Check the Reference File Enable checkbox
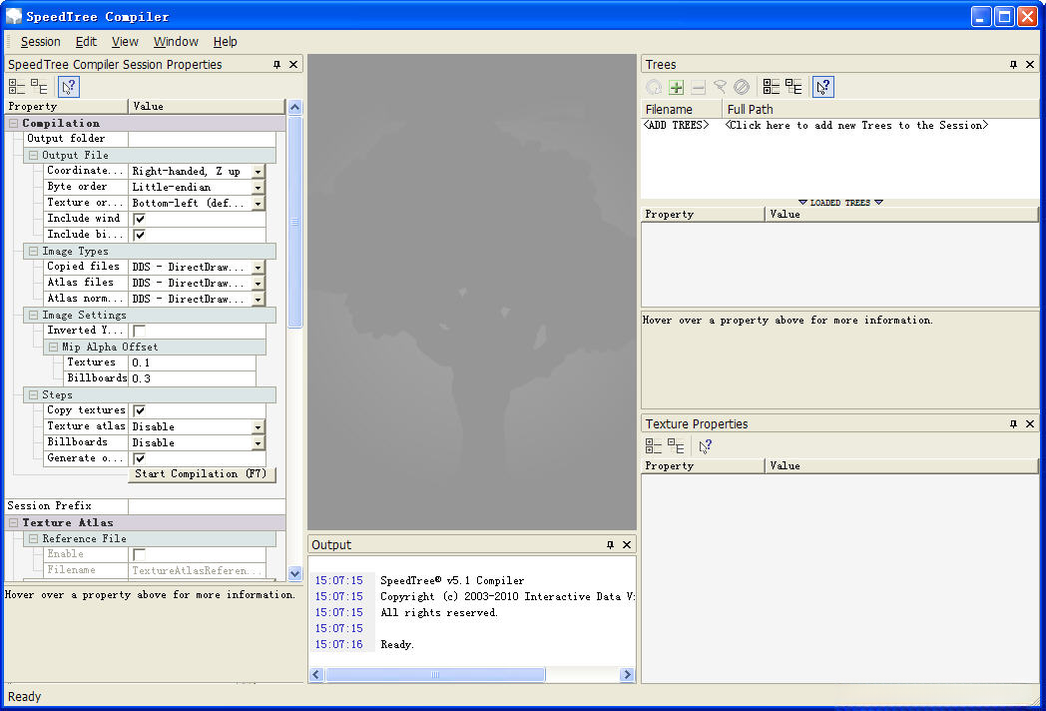1046x711 pixels. (x=139, y=554)
